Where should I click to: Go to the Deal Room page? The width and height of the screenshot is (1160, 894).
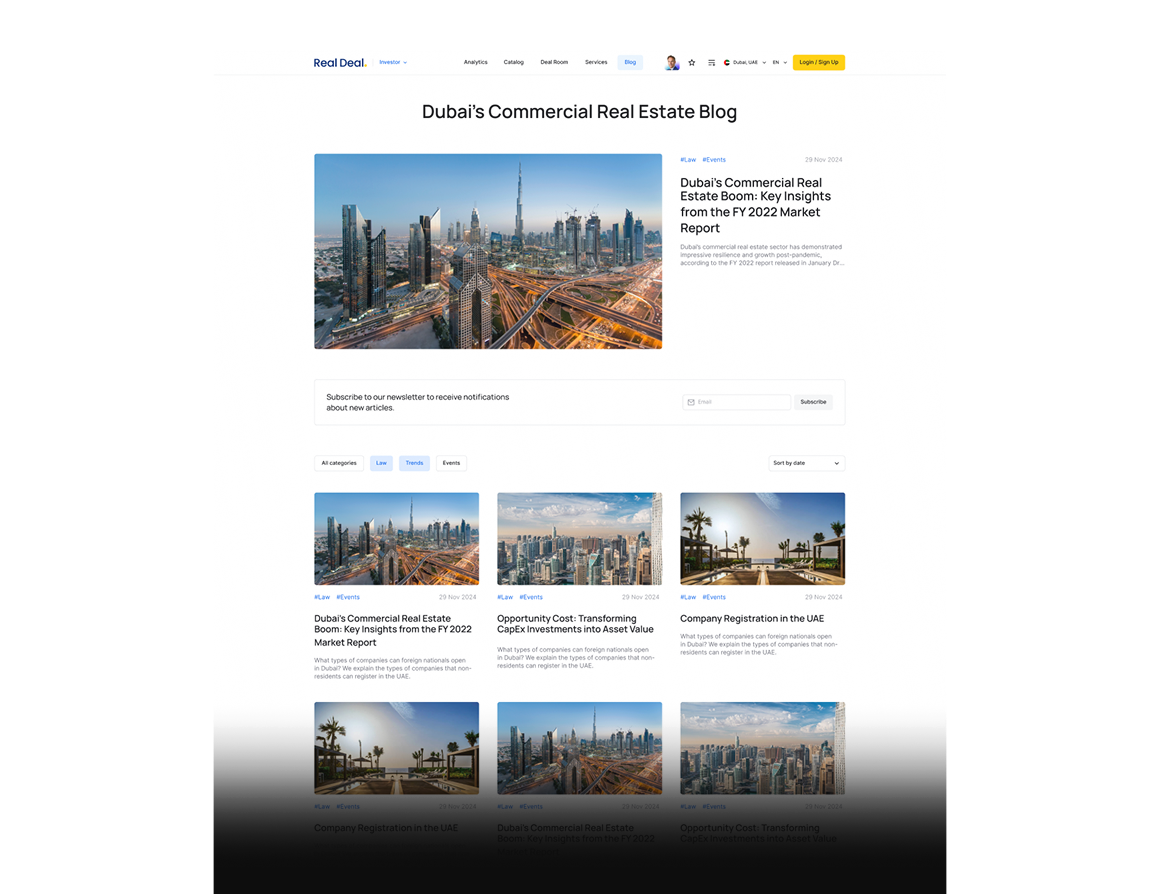554,62
